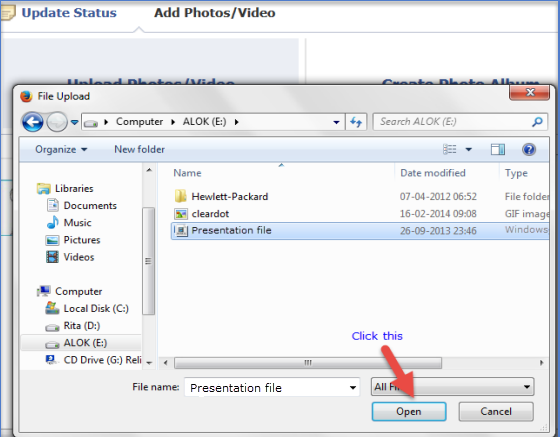Click the Search ALOK (E:) field

click(x=452, y=122)
